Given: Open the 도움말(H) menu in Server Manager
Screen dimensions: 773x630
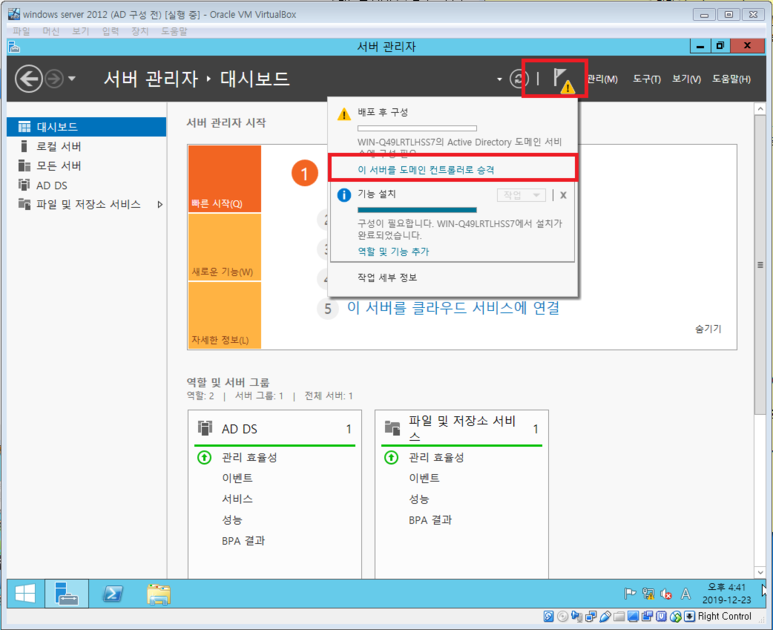Looking at the screenshot, I should 731,79.
